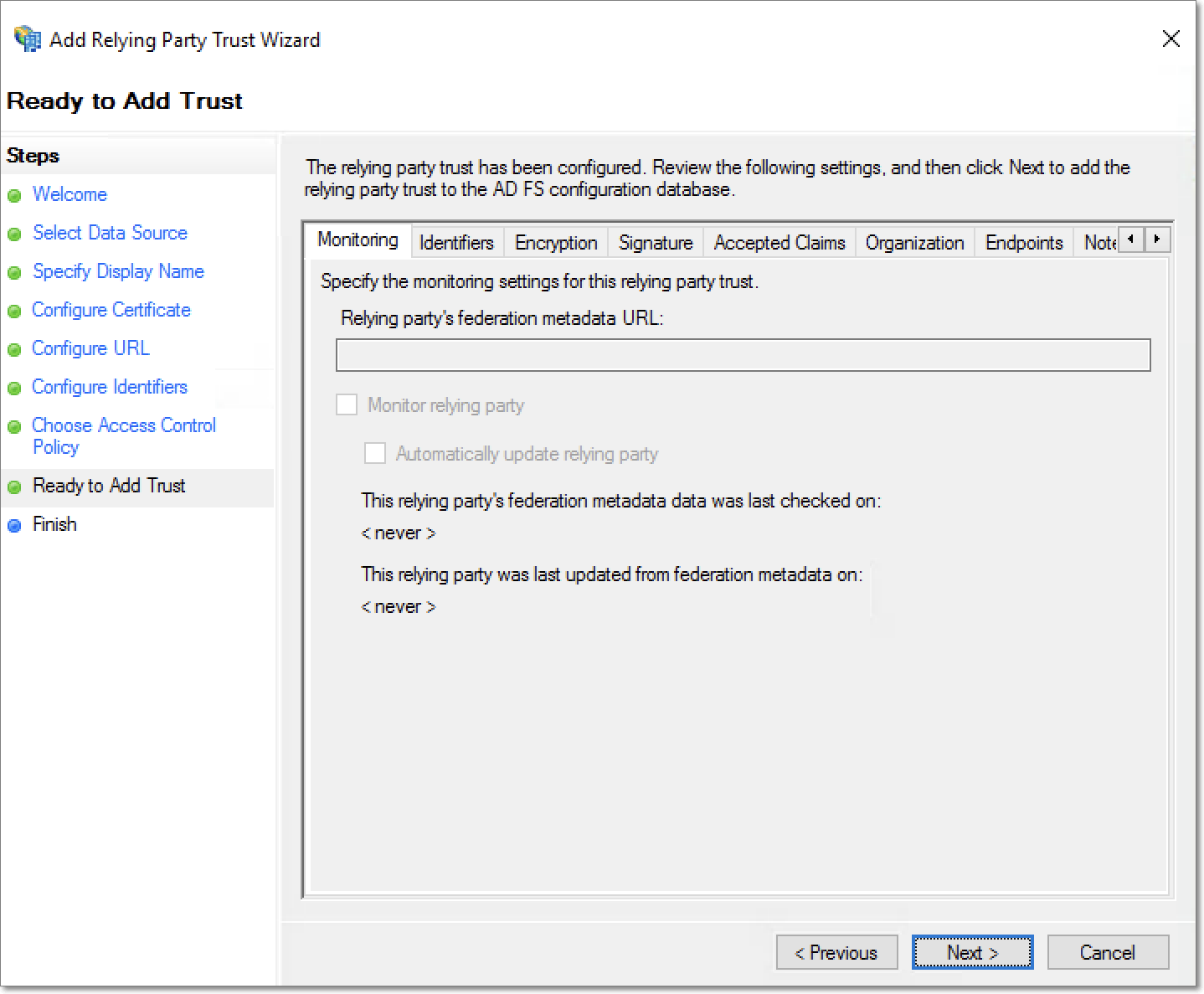Screen dimensions: 1204x994
Task: Click the green bullet beside Welcome step
Action: click(14, 196)
